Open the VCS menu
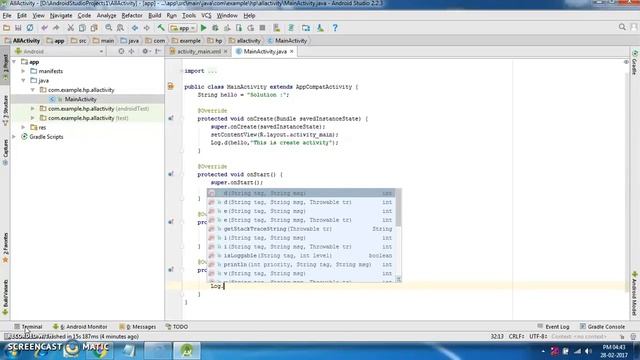Screen dimensions: 640x360 tap(206, 16)
